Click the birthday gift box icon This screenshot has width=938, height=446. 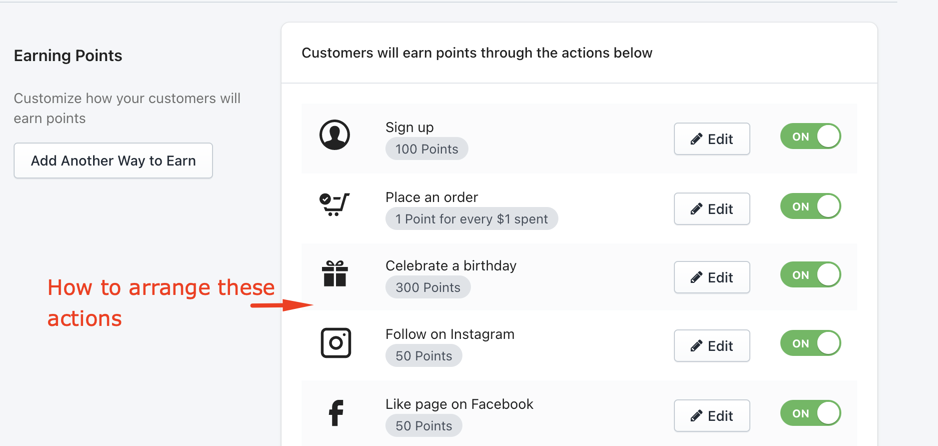335,274
